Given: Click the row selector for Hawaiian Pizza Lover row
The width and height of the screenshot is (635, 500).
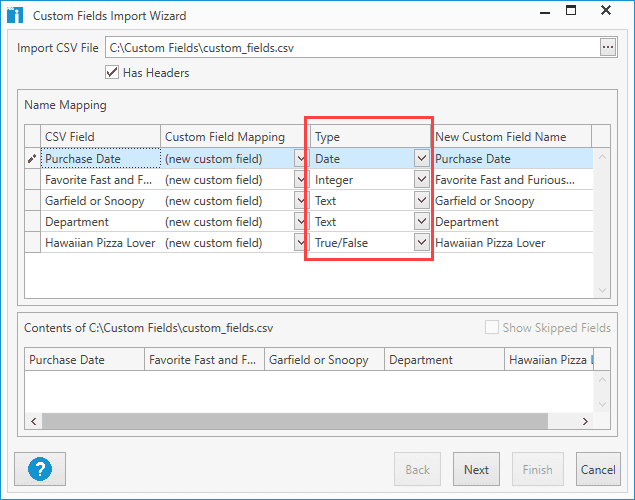Looking at the screenshot, I should point(32,243).
